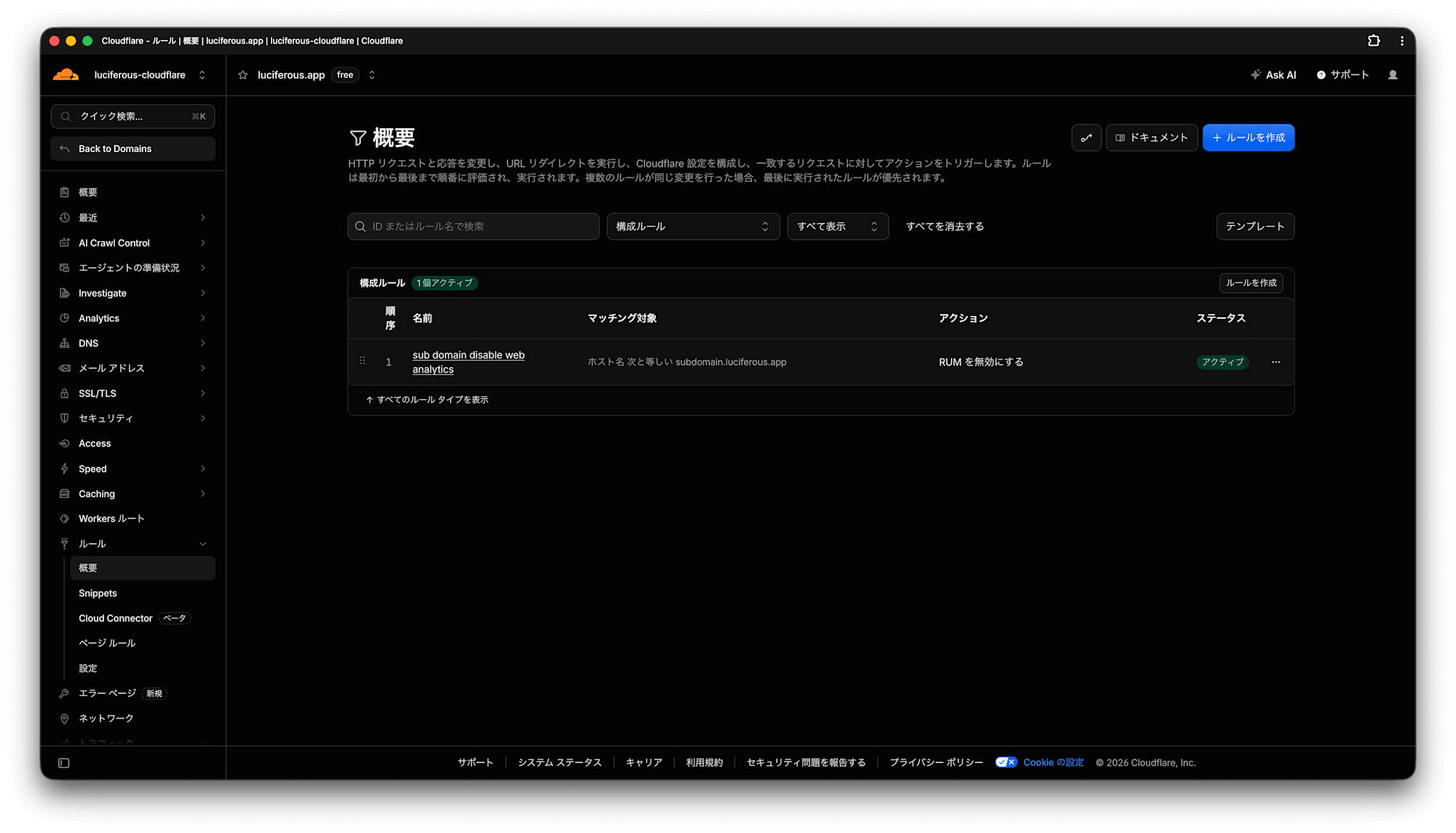The height and width of the screenshot is (833, 1456).
Task: Click the アクティブ status badge
Action: (x=1223, y=362)
